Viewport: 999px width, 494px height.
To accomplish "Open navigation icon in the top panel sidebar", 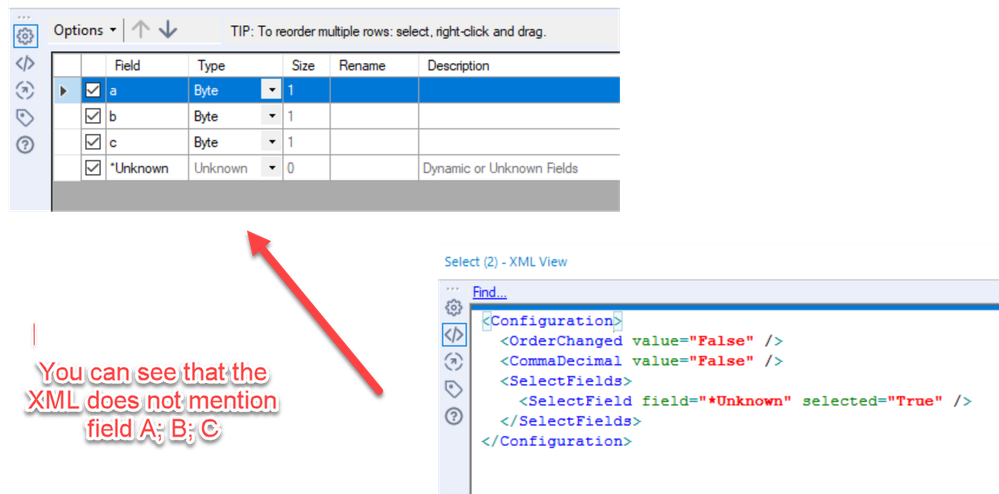I will pyautogui.click(x=25, y=91).
